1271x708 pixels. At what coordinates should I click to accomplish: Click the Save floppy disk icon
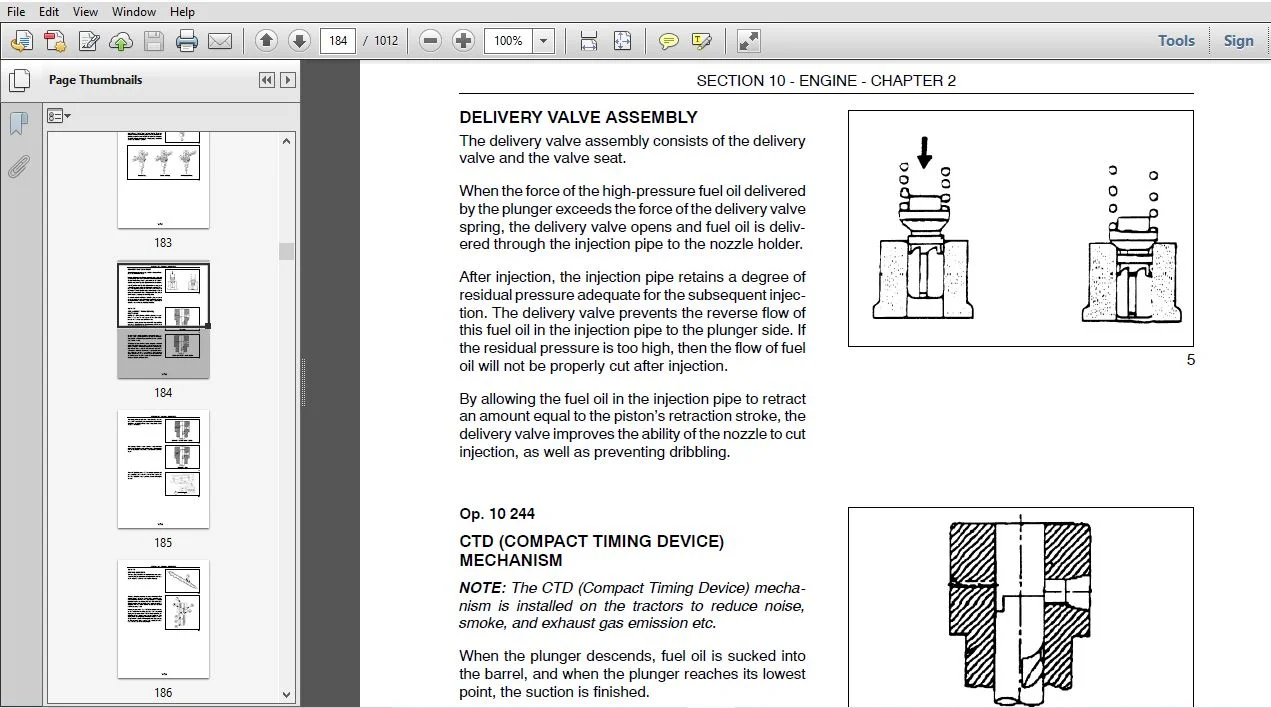click(153, 41)
